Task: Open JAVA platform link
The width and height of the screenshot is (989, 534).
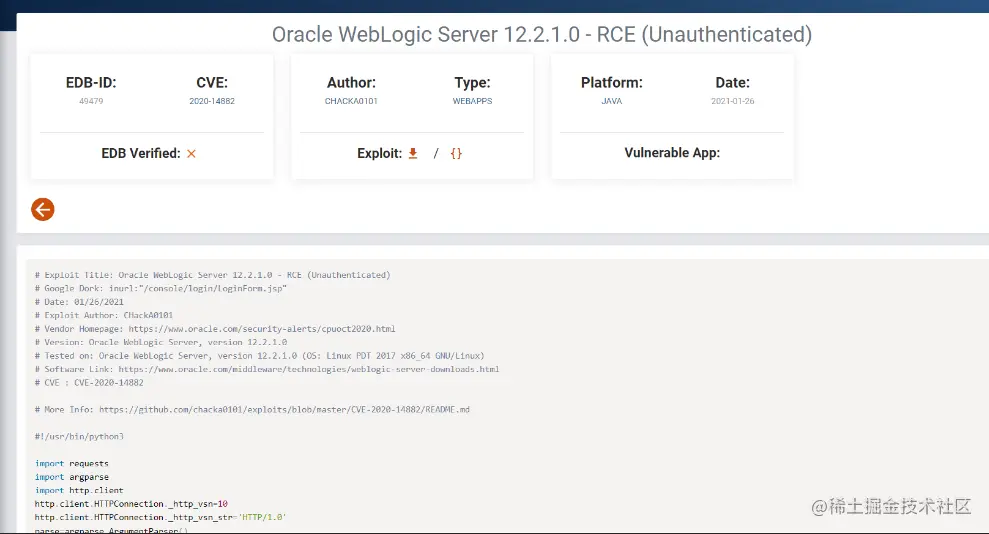Action: [612, 101]
